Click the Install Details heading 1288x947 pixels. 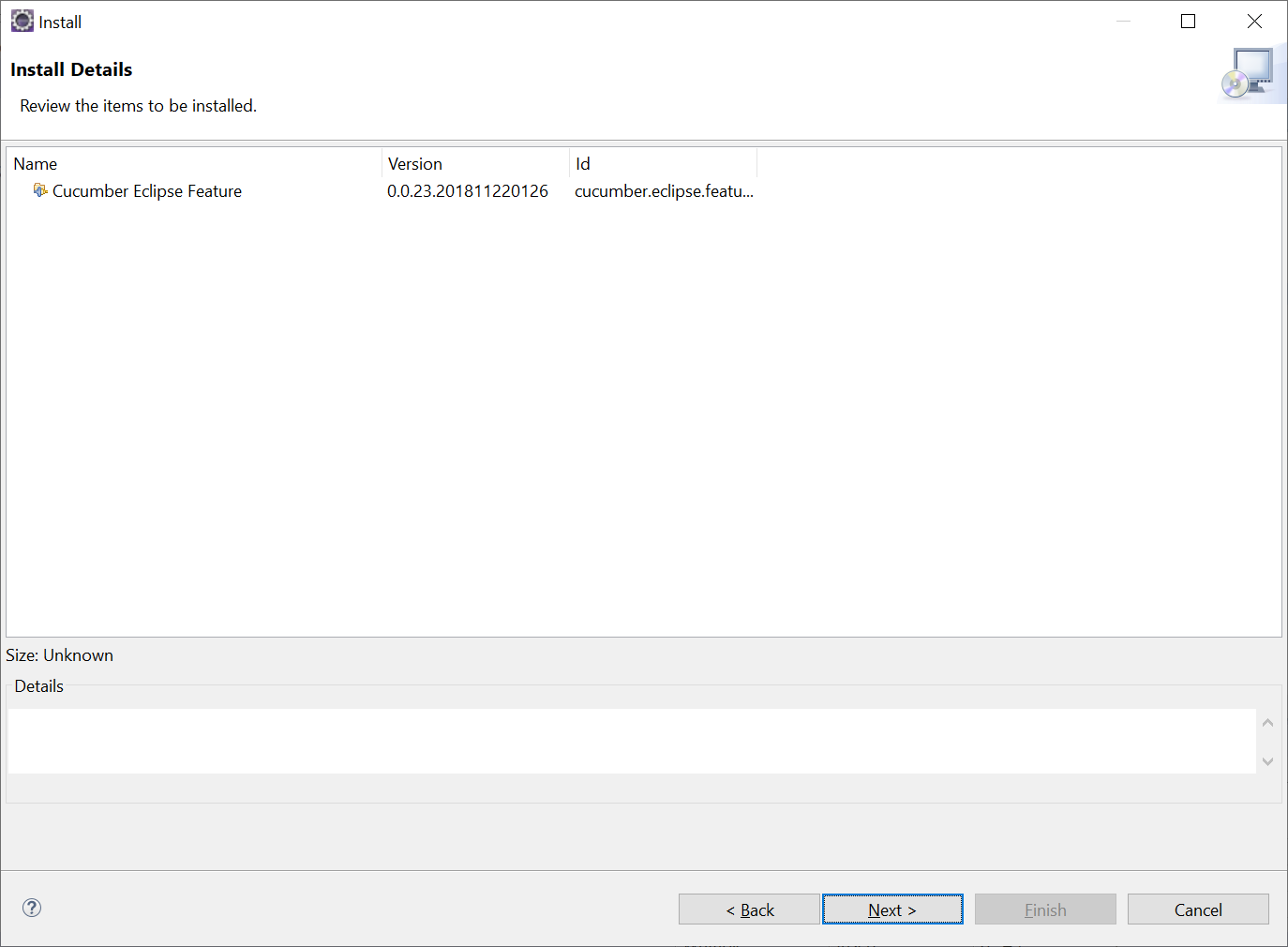click(71, 69)
